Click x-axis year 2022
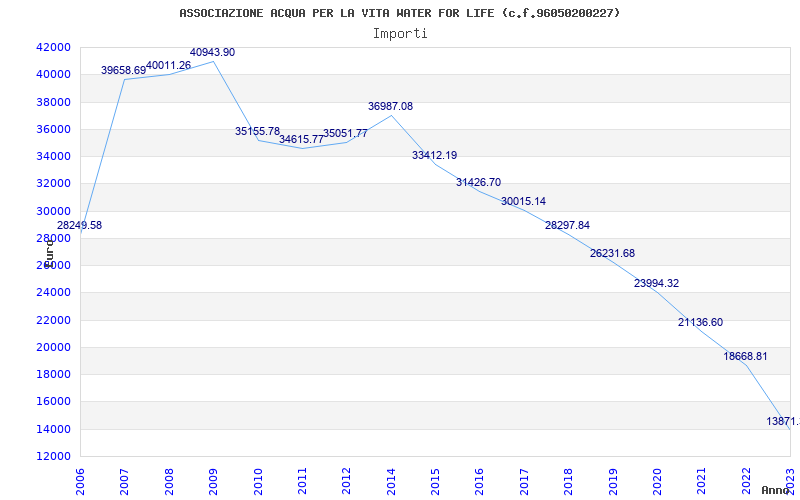The image size is (800, 500). coord(746,482)
